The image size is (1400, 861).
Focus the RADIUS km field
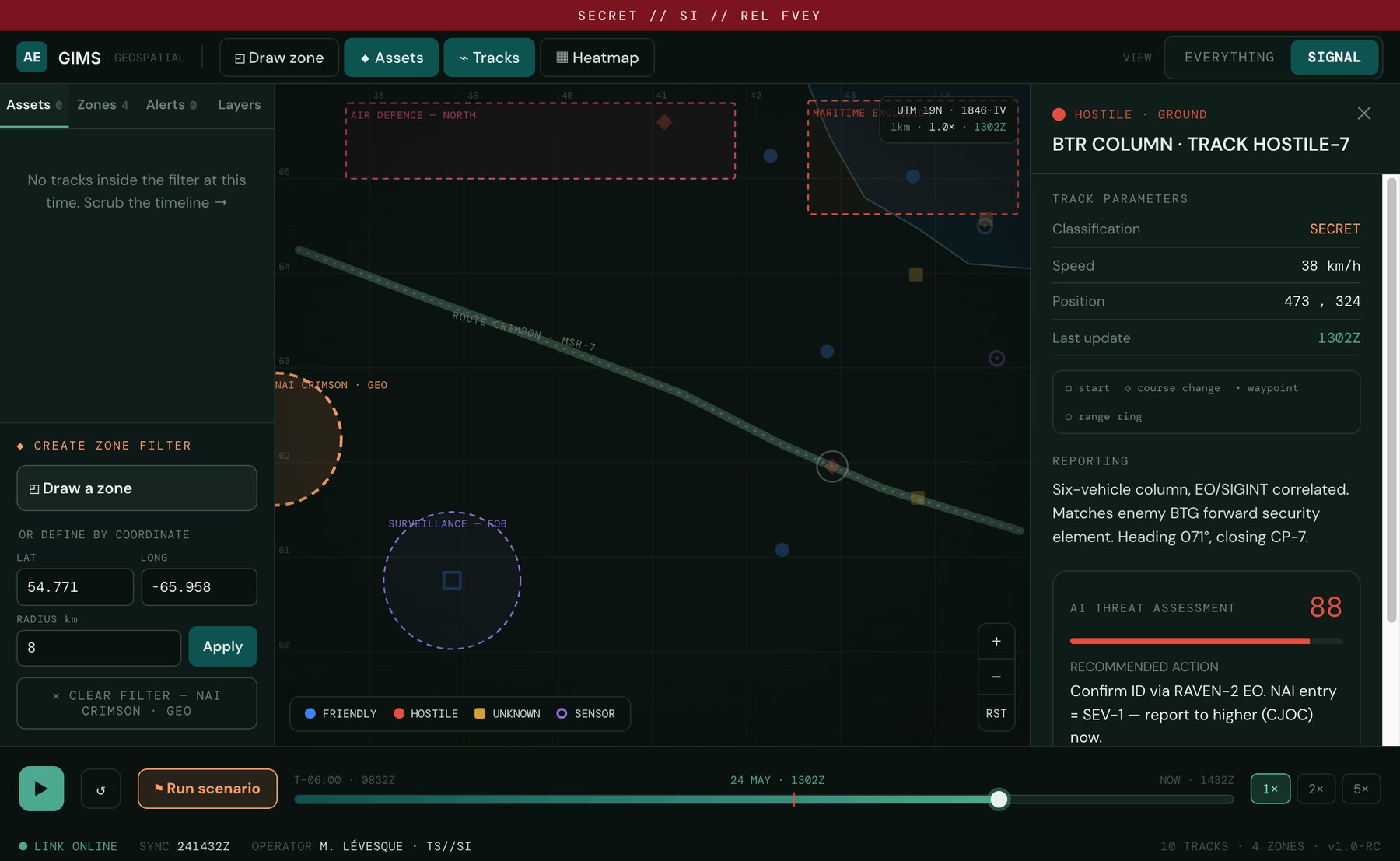pos(99,648)
